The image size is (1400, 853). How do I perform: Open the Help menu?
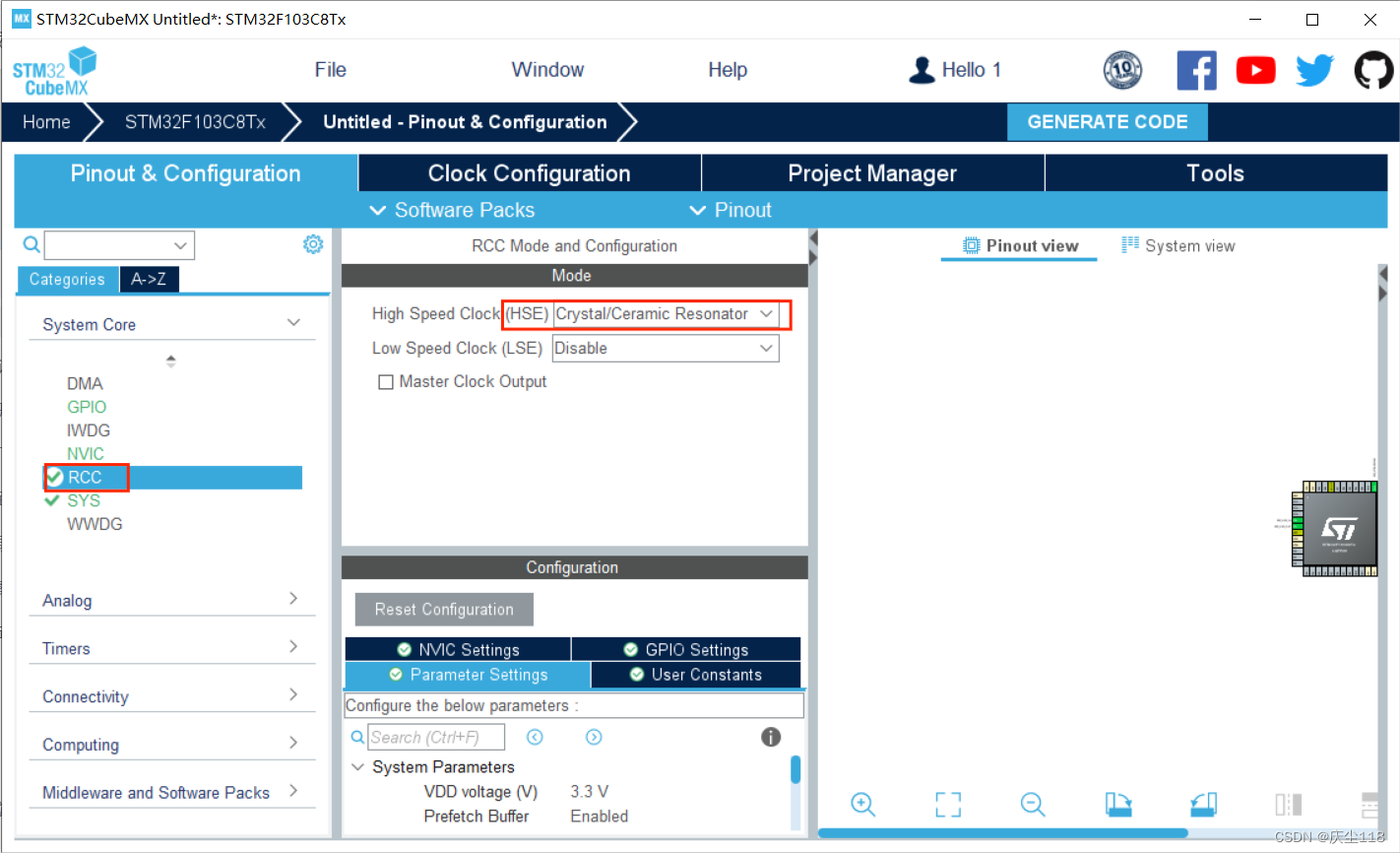click(728, 70)
